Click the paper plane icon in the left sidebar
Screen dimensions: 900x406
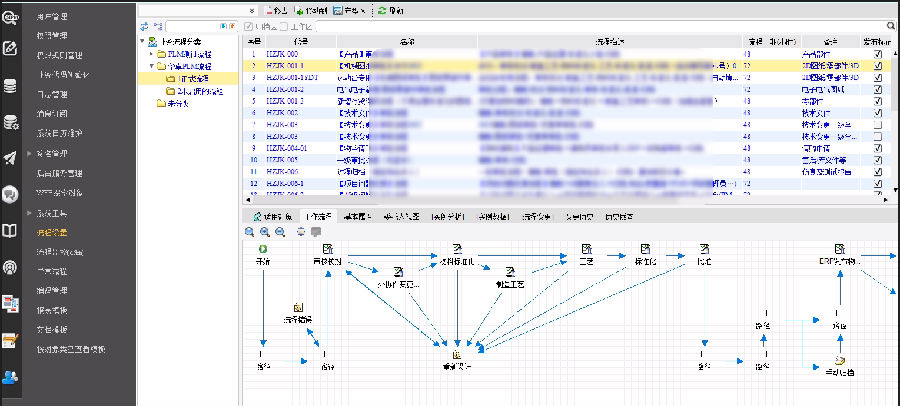point(11,157)
